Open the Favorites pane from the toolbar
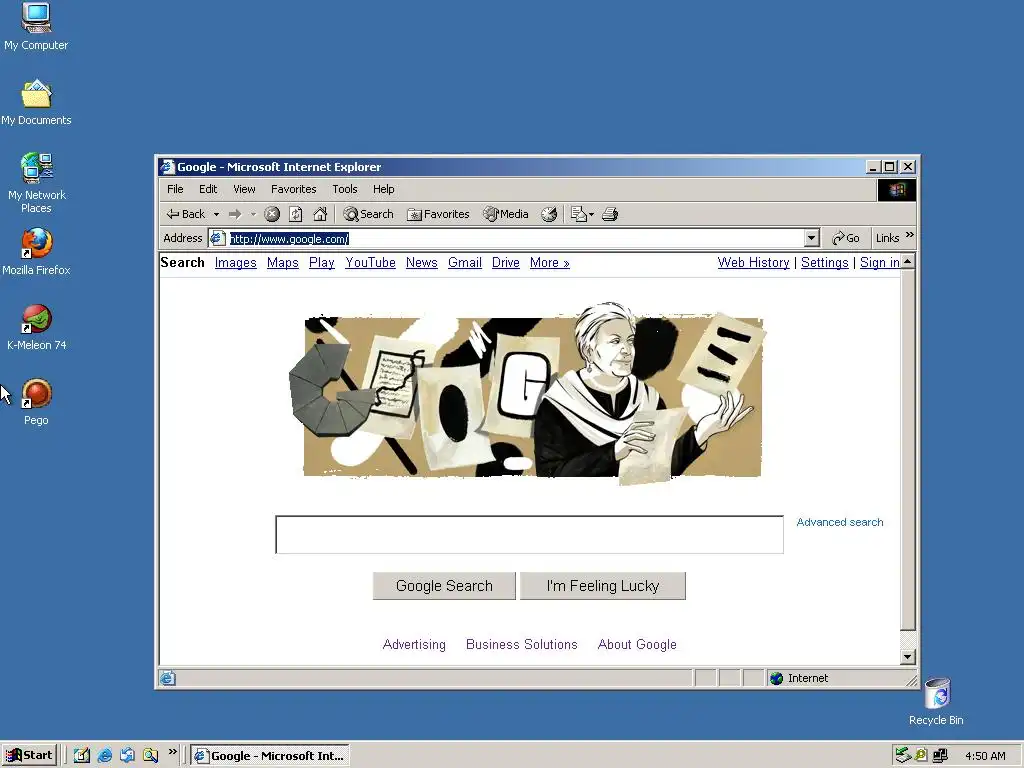Viewport: 1024px width, 768px height. tap(438, 214)
